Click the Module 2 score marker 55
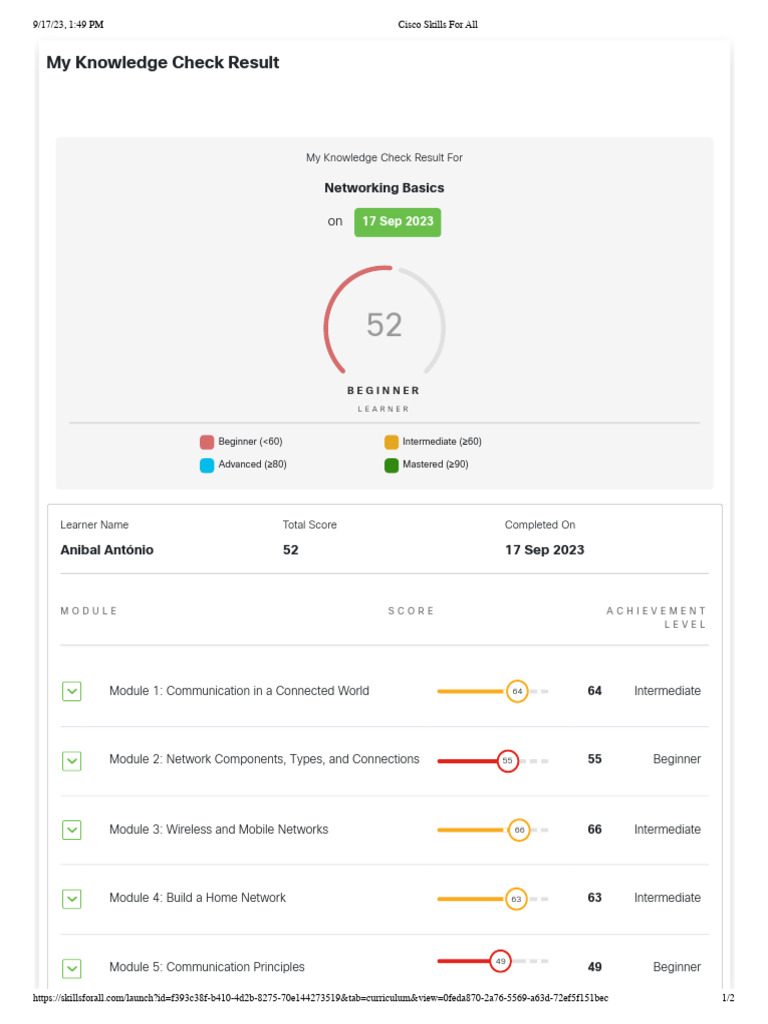 pyautogui.click(x=508, y=761)
